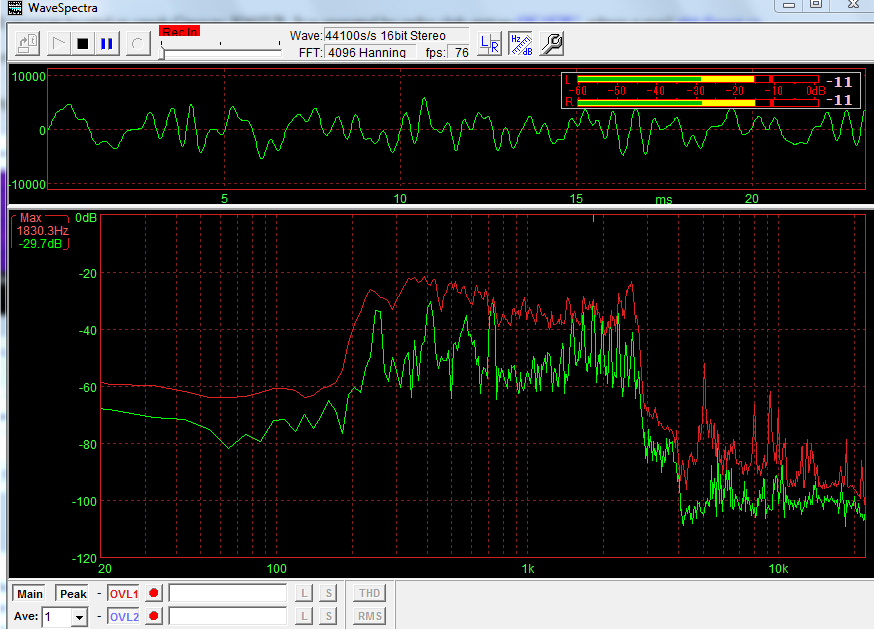Click the THD button
Viewport: 874px width, 629px height.
370,593
